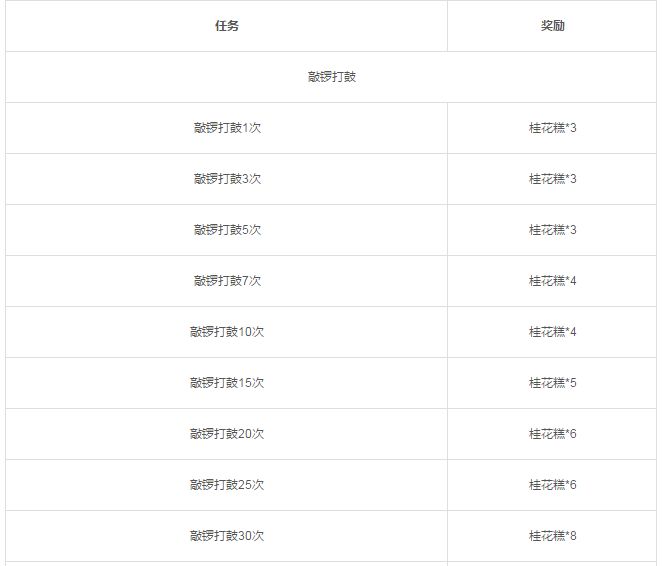Click the 任务 column header
Image resolution: width=662 pixels, height=566 pixels.
[x=227, y=26]
